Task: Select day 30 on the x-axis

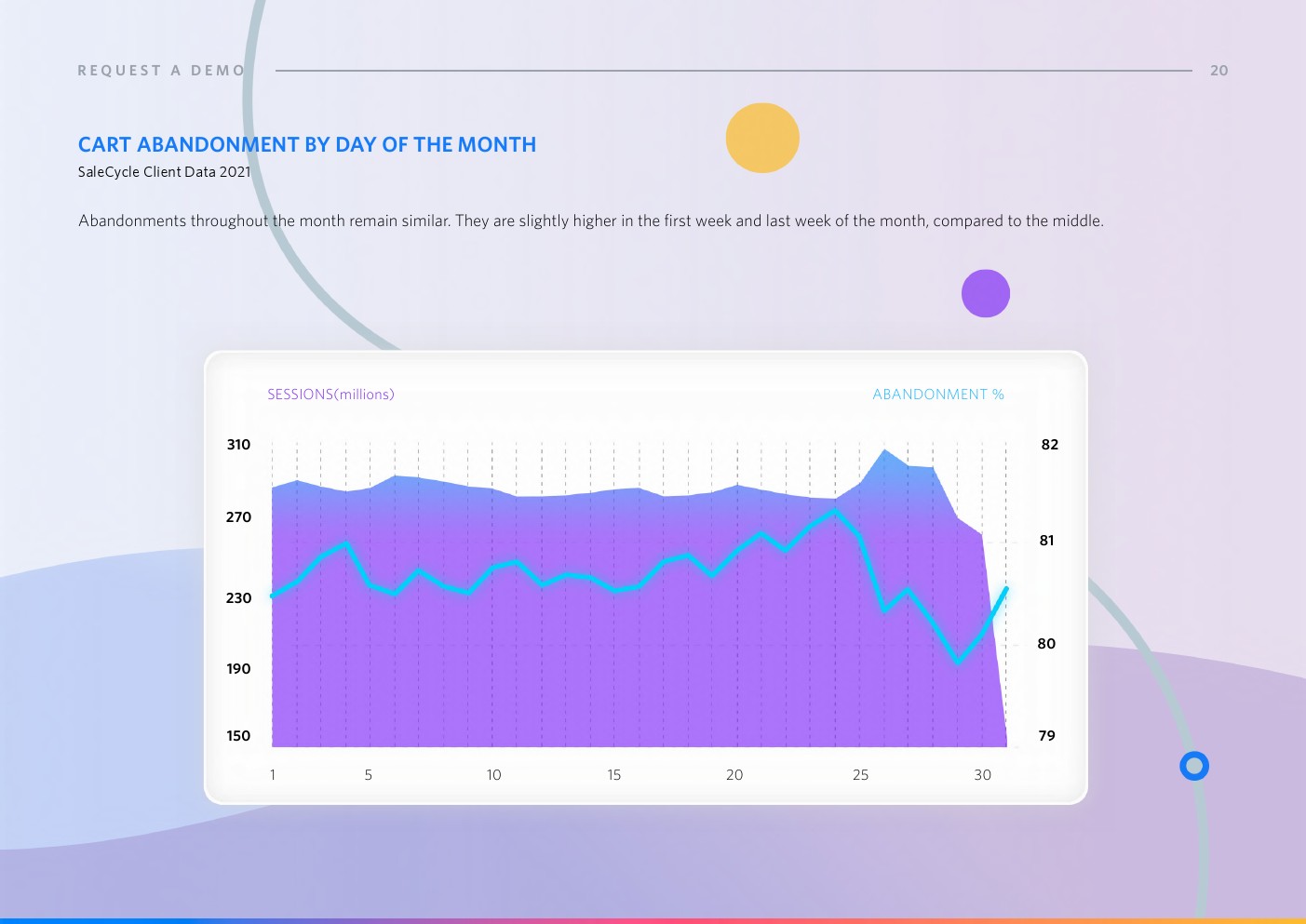Action: tap(982, 775)
